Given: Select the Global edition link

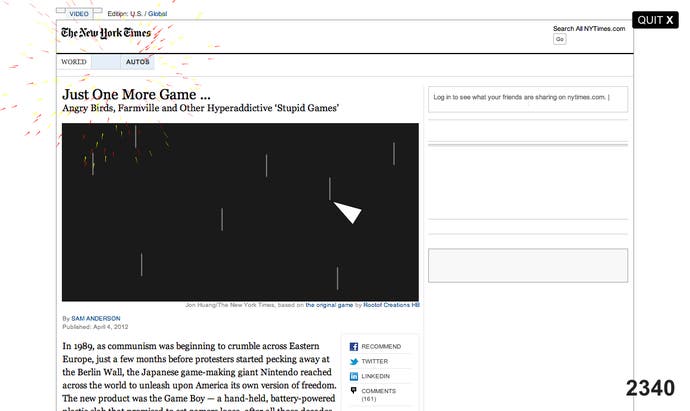Looking at the screenshot, I should click(x=158, y=14).
